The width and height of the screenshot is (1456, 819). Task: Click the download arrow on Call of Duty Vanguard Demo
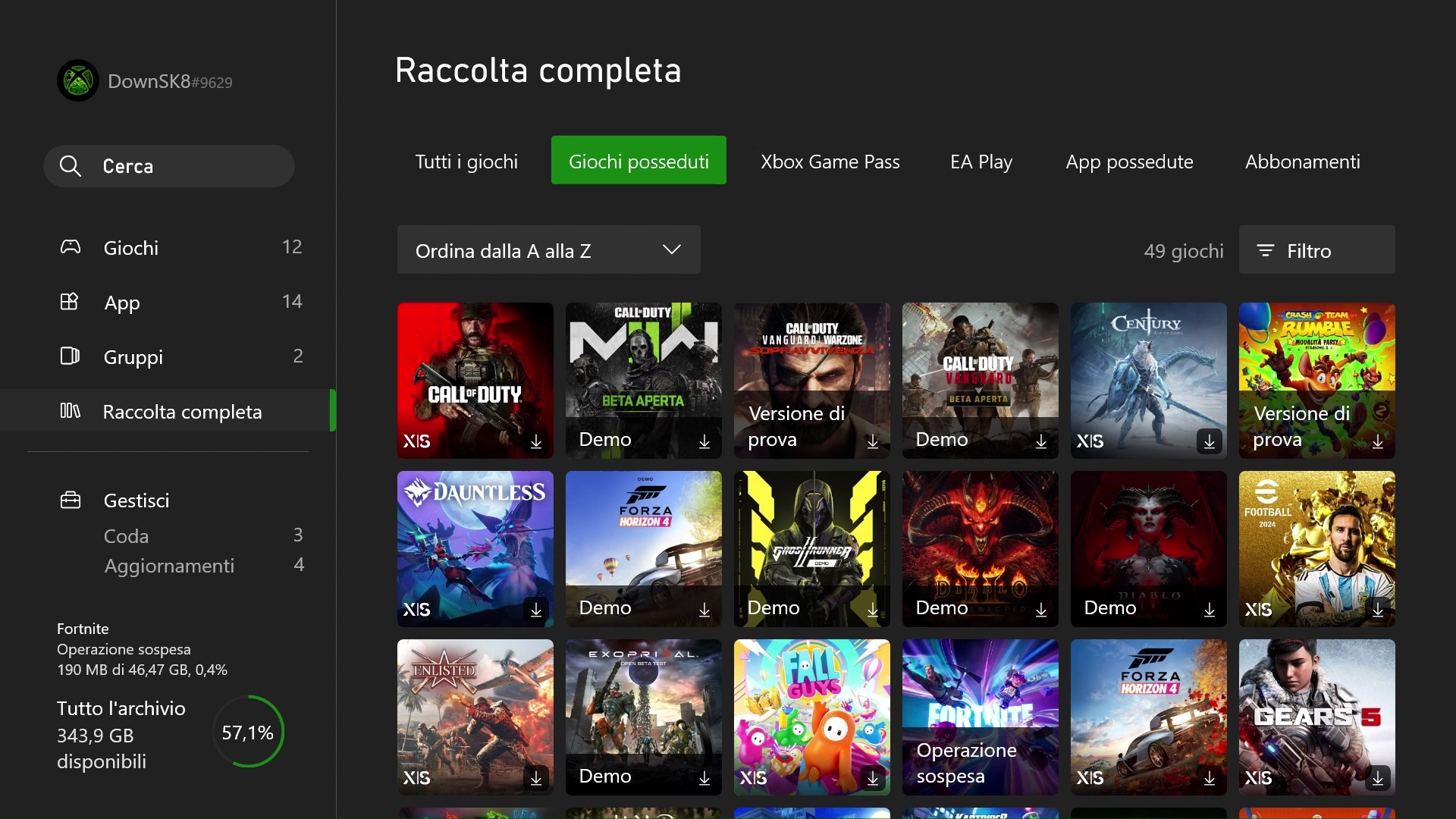pos(1041,441)
